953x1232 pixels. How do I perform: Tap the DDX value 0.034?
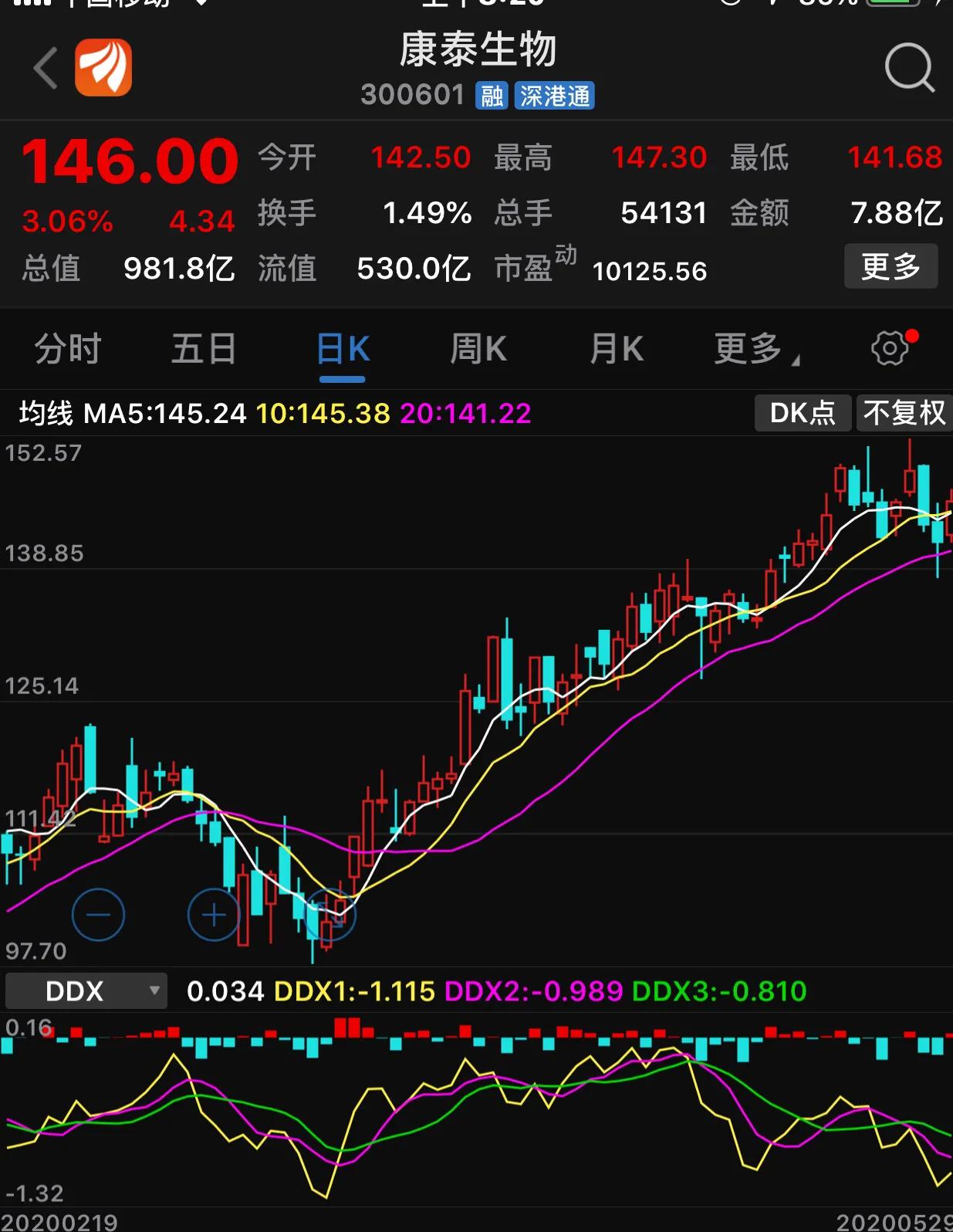[225, 991]
